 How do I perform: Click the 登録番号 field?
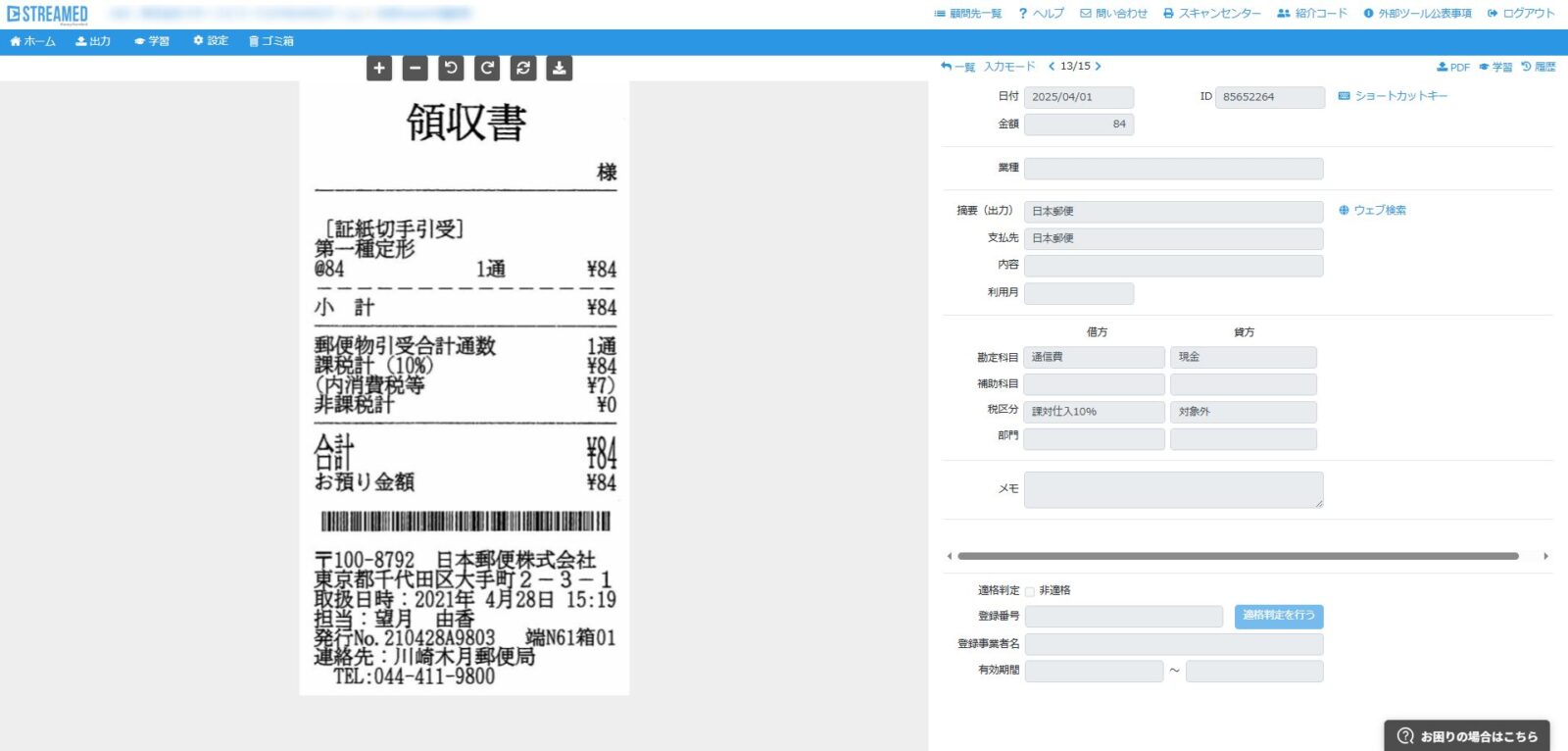pyautogui.click(x=1124, y=617)
